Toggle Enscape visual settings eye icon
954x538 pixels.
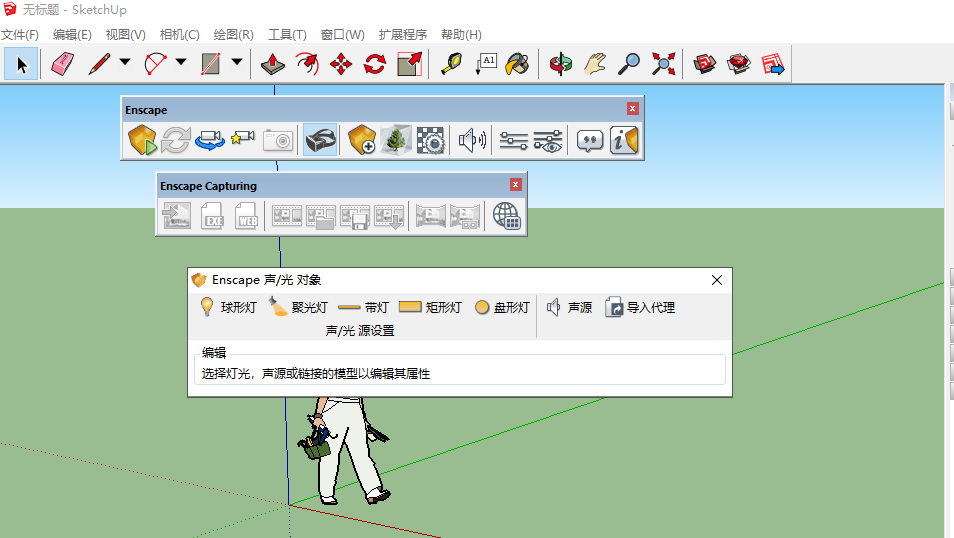(x=548, y=141)
